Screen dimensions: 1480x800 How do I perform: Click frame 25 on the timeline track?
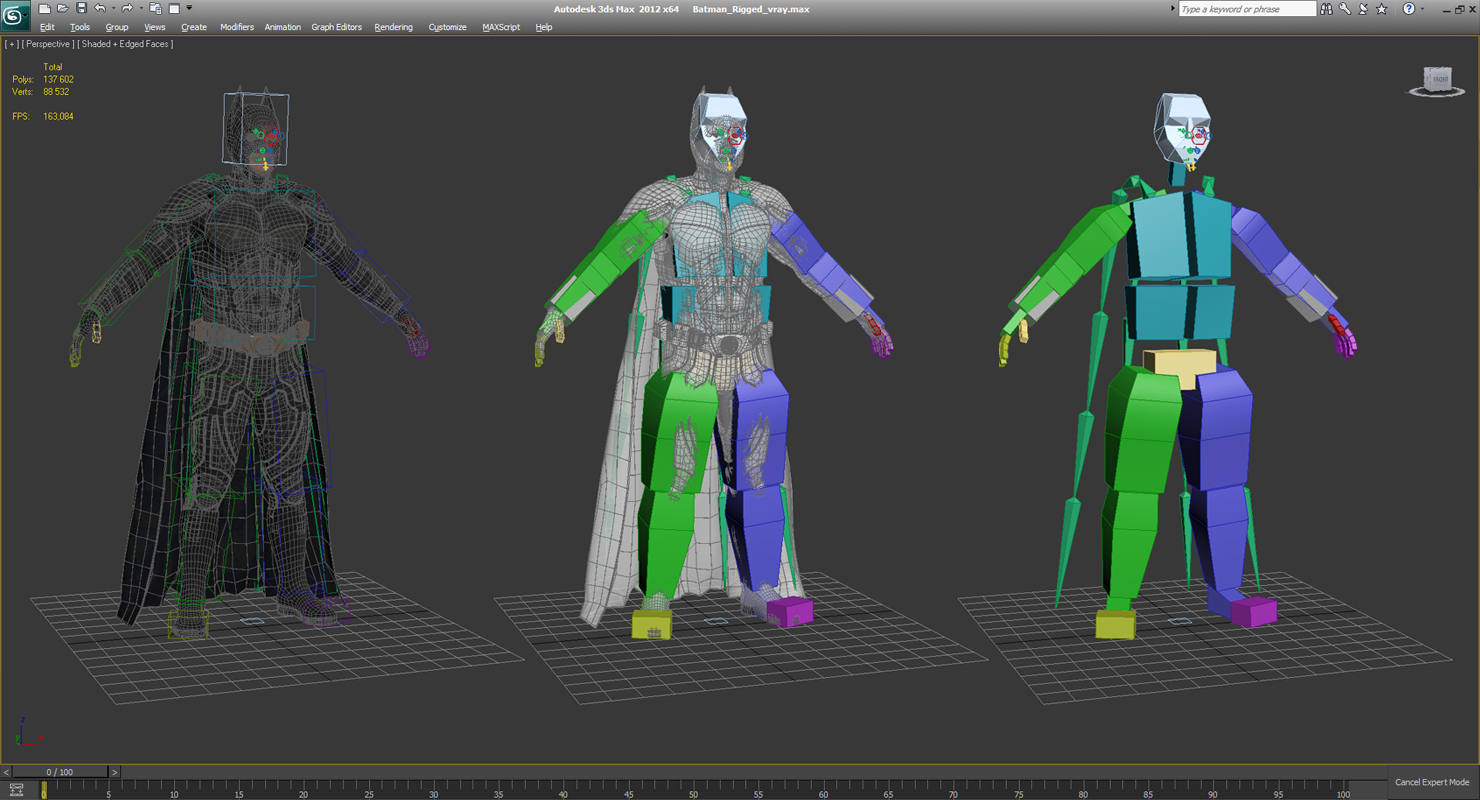tap(368, 791)
